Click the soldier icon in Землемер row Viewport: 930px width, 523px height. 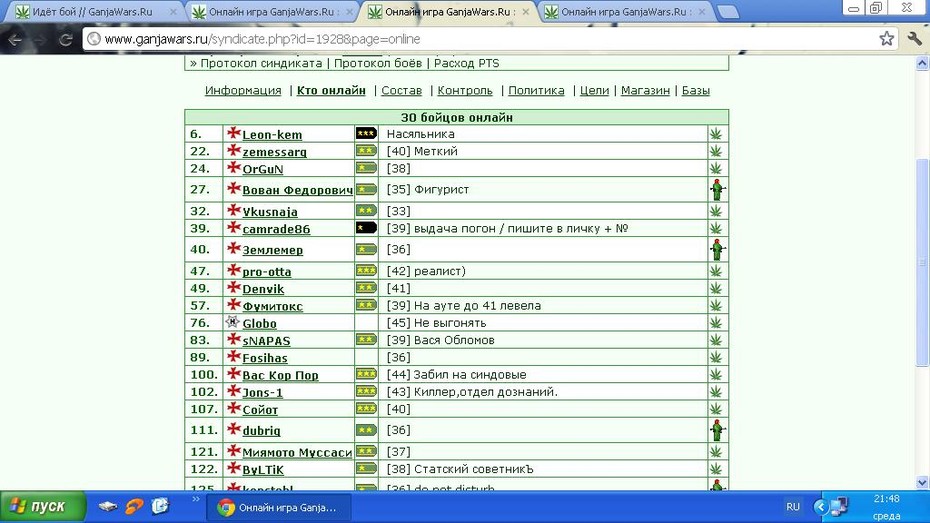(x=718, y=250)
